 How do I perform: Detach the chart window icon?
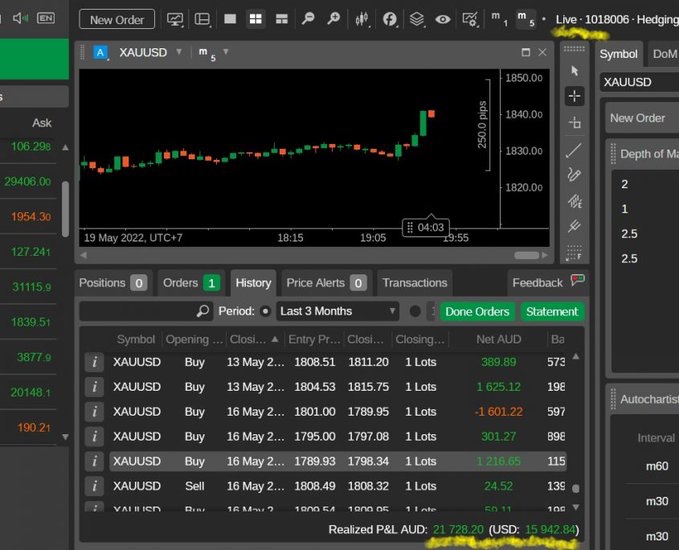pyautogui.click(x=526, y=52)
